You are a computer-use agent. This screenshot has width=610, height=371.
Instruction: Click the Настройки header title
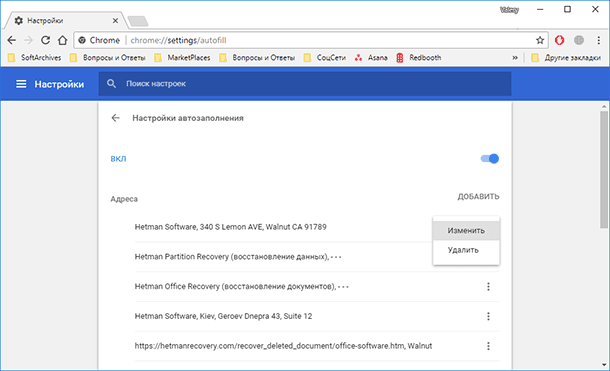(59, 84)
